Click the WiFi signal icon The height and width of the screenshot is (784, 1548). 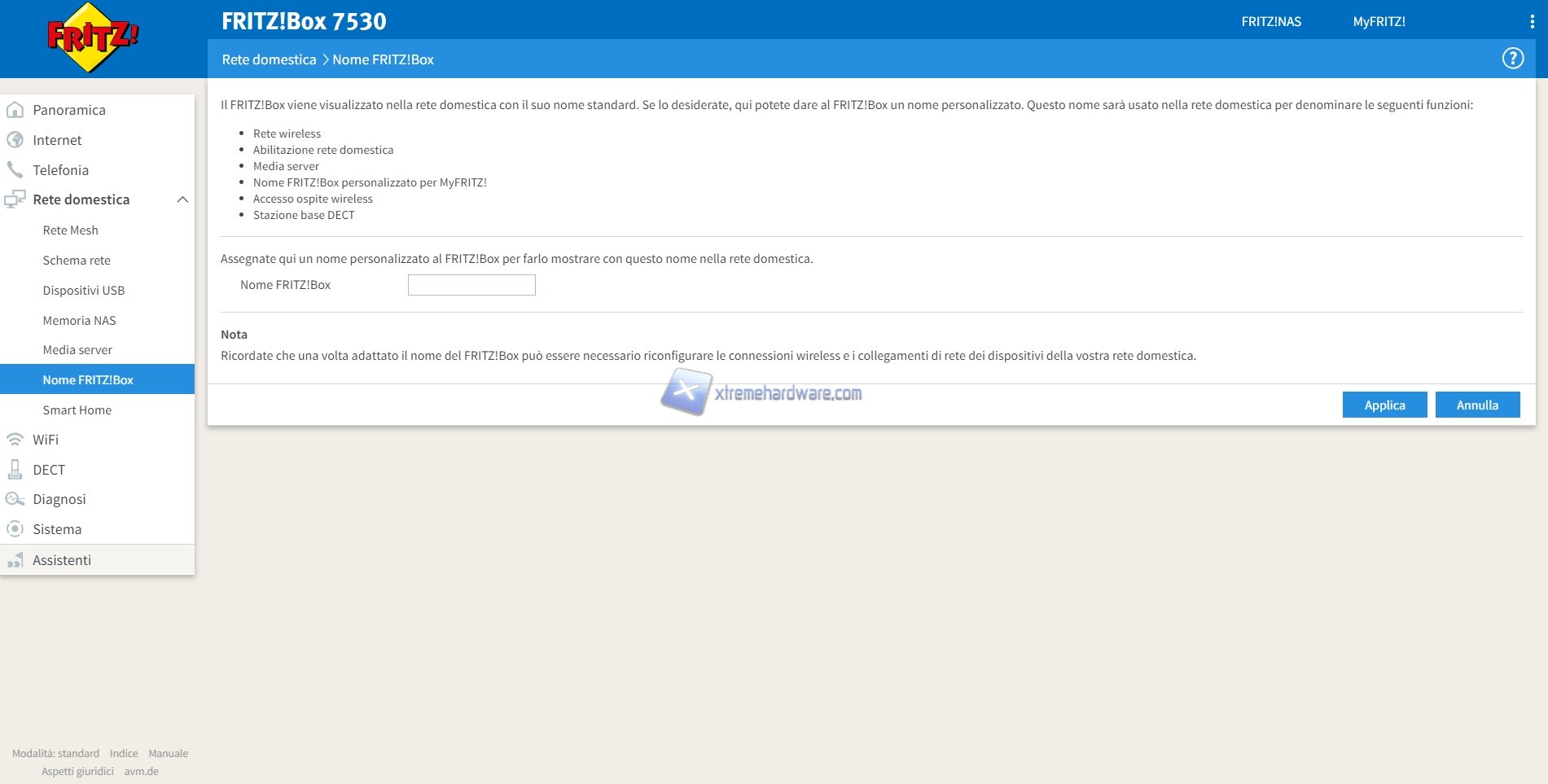[x=15, y=440]
